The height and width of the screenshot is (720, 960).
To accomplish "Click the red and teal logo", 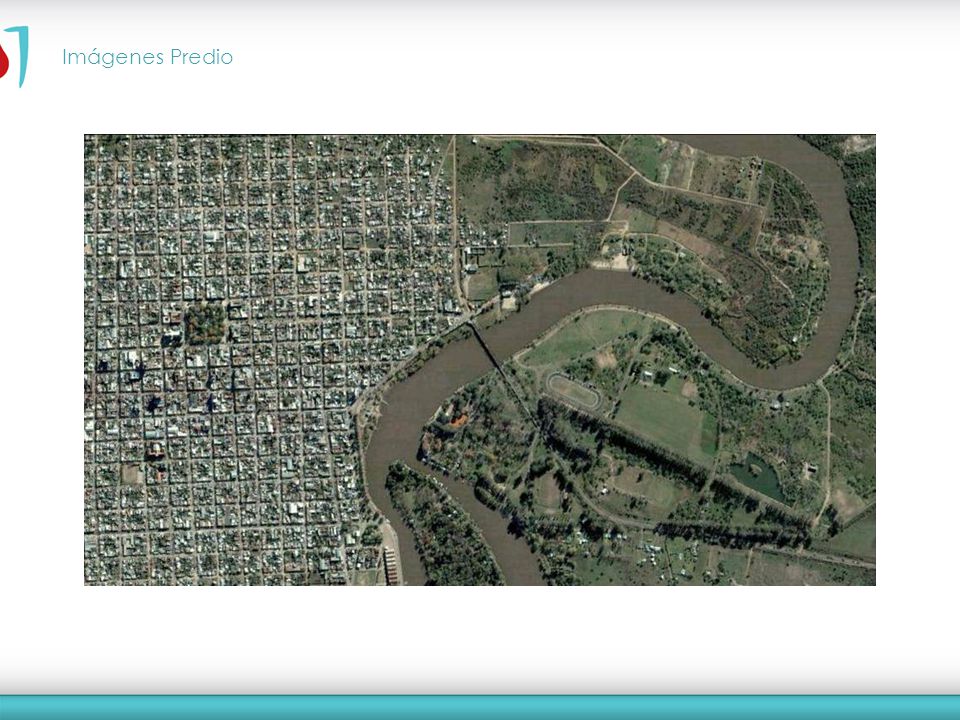I will tap(14, 57).
